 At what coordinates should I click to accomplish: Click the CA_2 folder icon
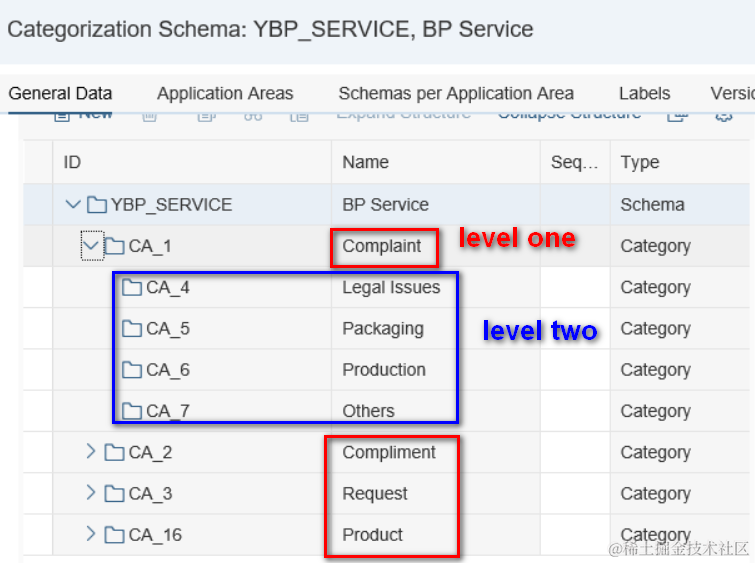click(115, 453)
